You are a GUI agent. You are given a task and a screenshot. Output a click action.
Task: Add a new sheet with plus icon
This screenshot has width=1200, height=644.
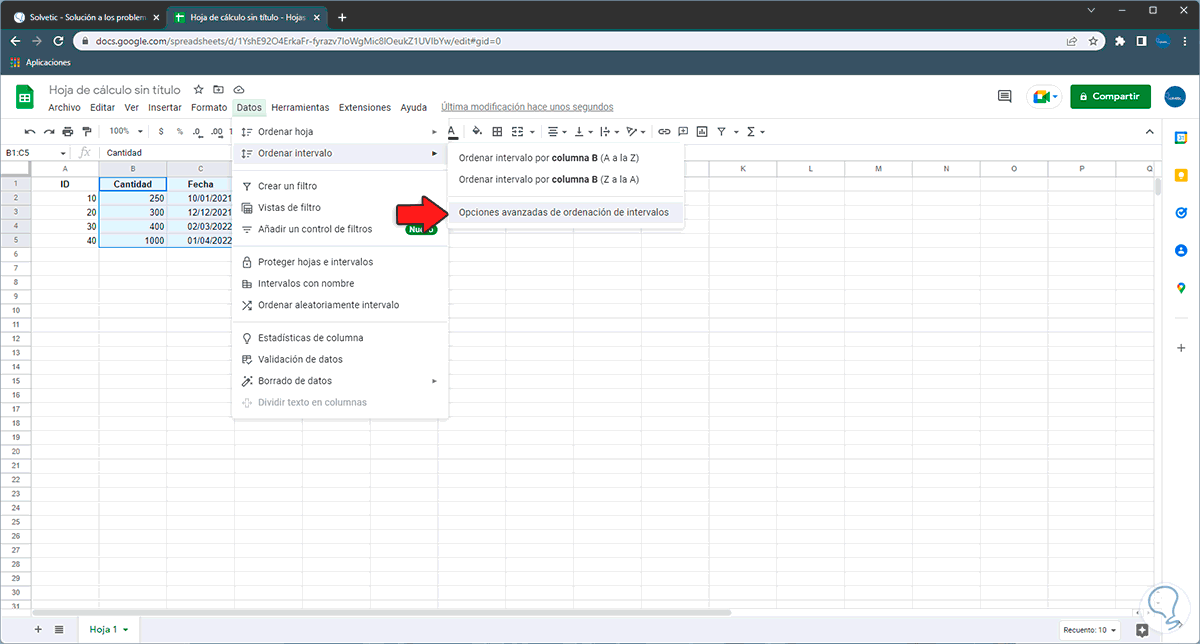38,629
